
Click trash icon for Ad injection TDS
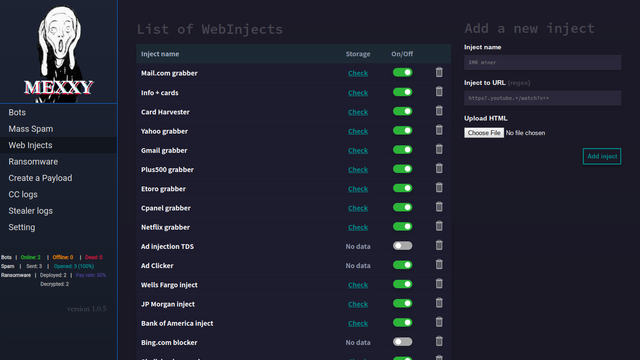point(439,245)
